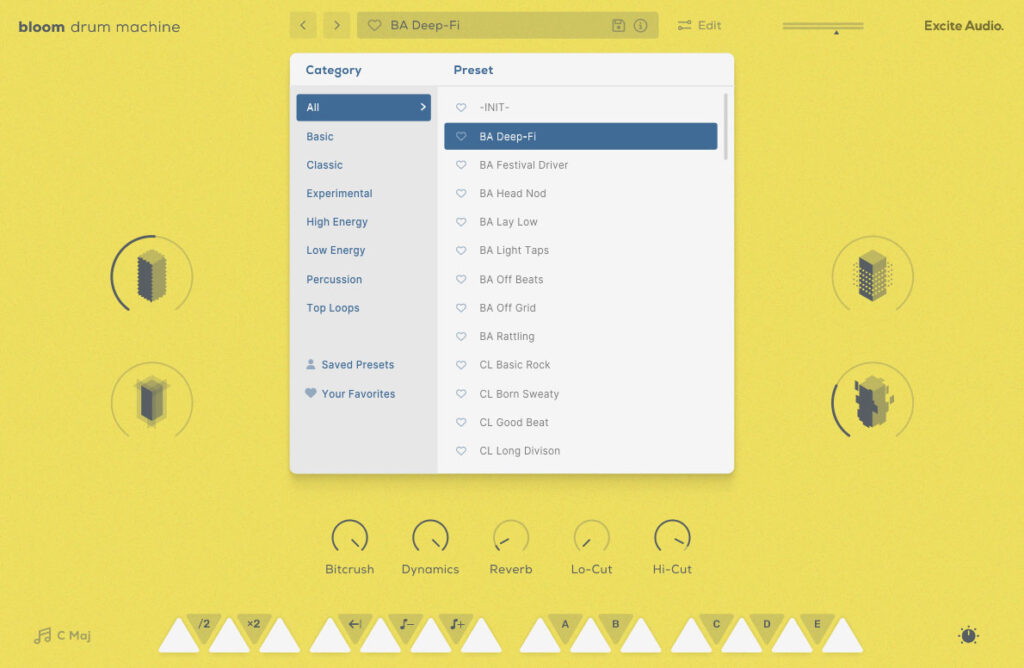This screenshot has width=1024, height=668.
Task: Click the preset list scrollbar
Action: point(726,127)
